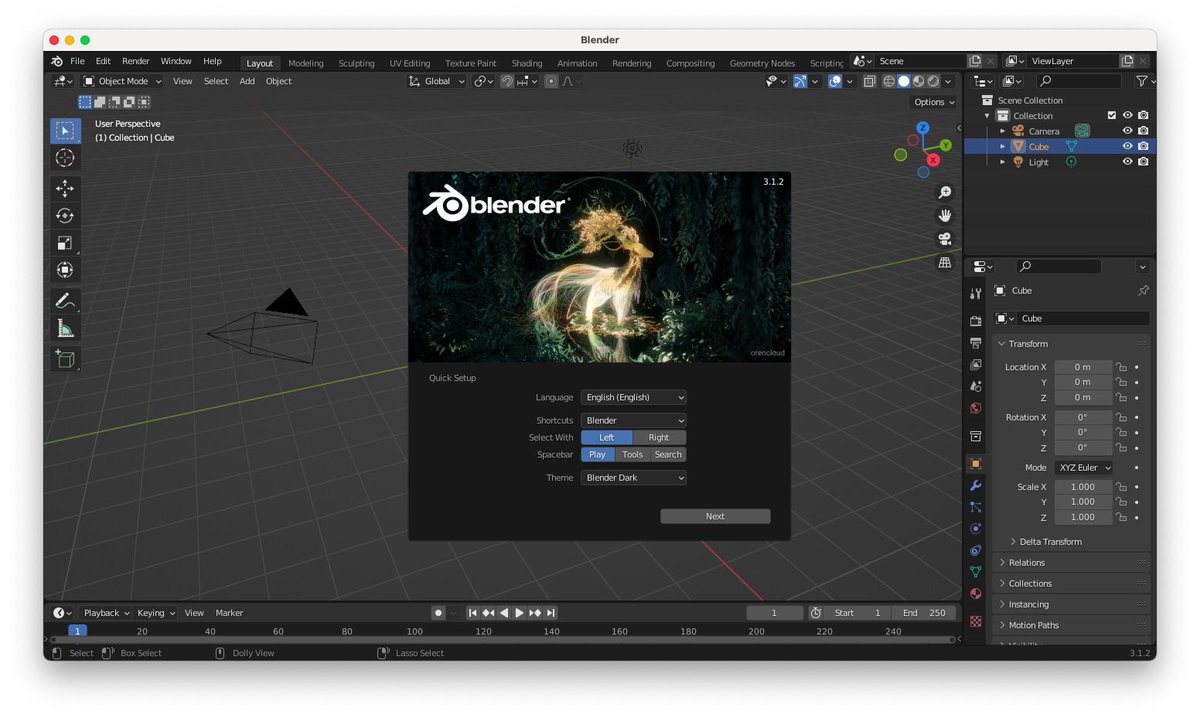Open the Theme dropdown
Screen dimensions: 1200x718
pyautogui.click(x=634, y=478)
